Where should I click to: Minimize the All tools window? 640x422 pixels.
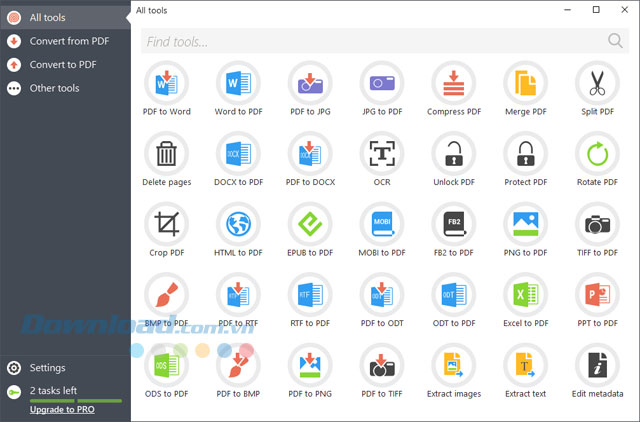[567, 10]
